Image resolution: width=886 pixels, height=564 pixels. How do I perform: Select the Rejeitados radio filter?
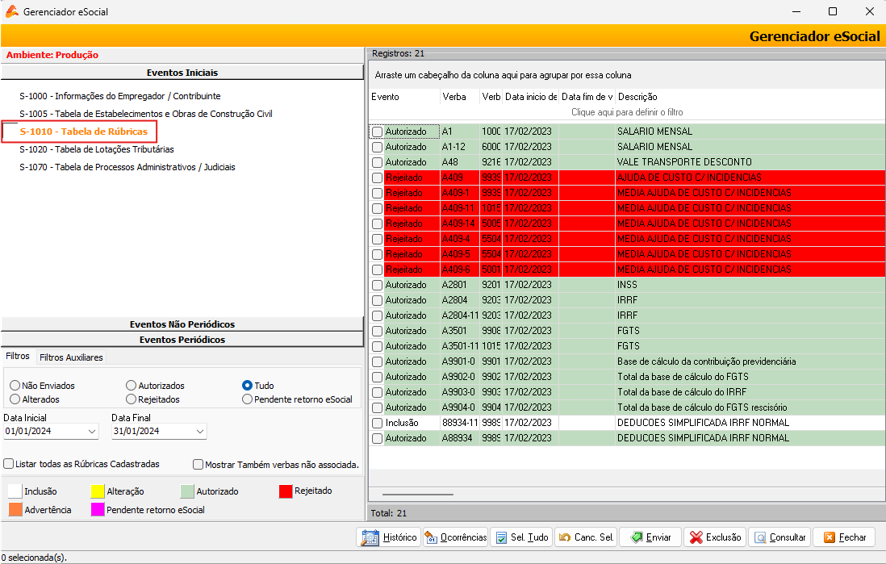point(131,400)
